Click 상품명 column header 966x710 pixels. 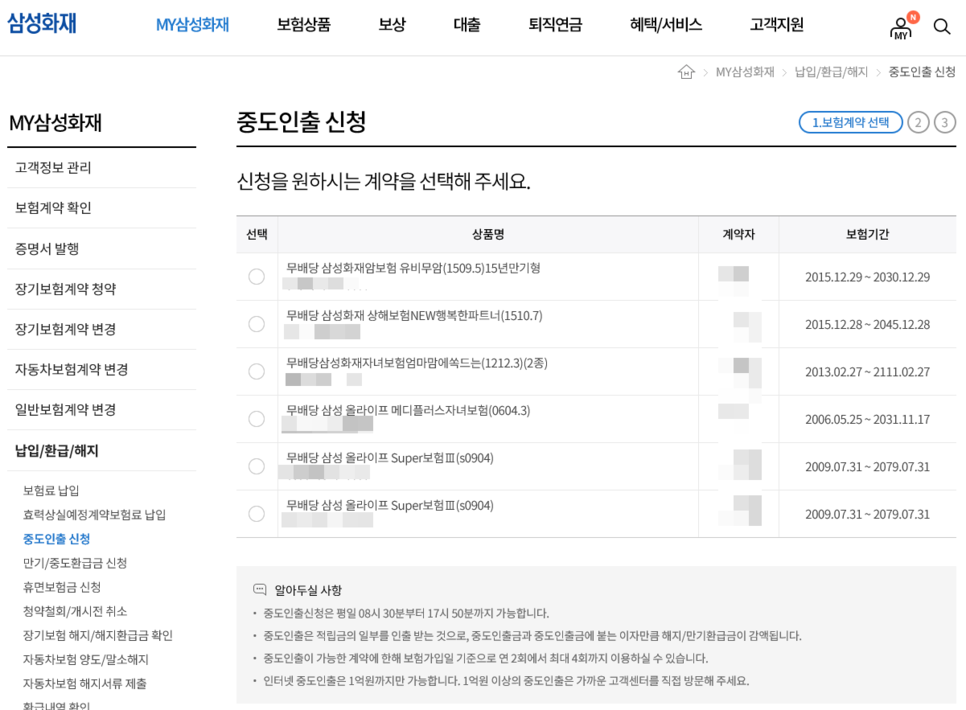pyautogui.click(x=488, y=234)
